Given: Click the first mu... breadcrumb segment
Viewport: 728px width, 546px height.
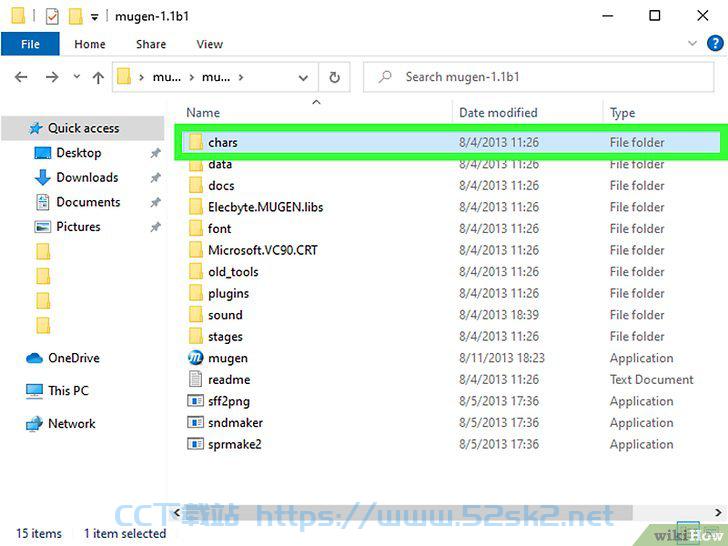Looking at the screenshot, I should pyautogui.click(x=167, y=78).
